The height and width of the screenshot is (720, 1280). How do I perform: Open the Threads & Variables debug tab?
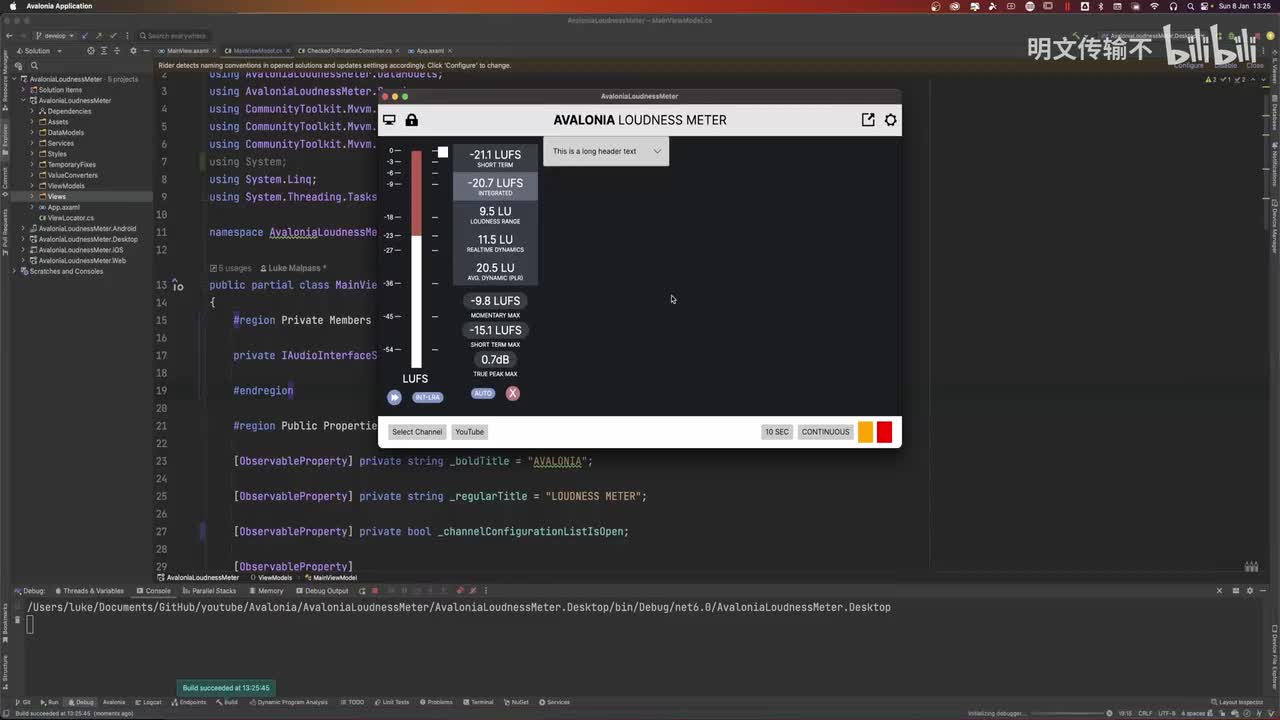90,591
